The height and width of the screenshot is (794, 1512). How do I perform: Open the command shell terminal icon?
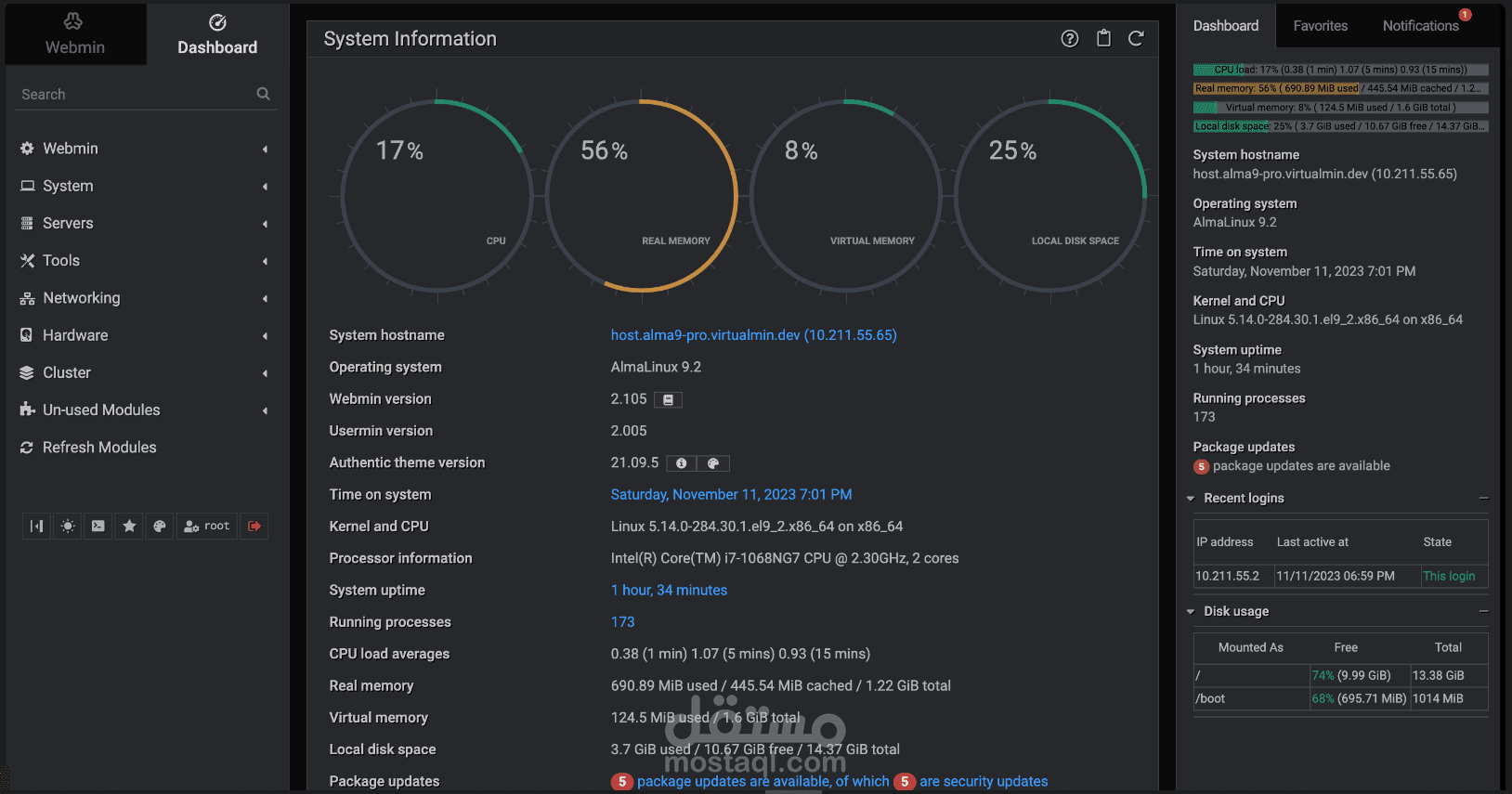(98, 526)
